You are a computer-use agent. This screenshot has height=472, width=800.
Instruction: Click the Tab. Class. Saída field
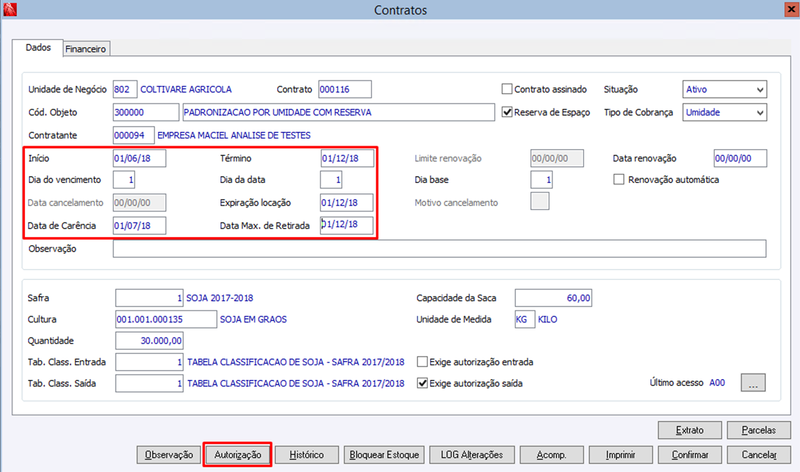pos(149,383)
